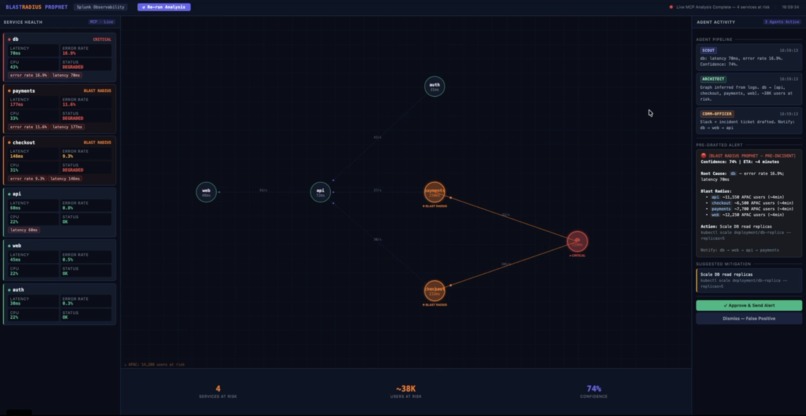
Task: Select the auth node in graph
Action: click(434, 86)
